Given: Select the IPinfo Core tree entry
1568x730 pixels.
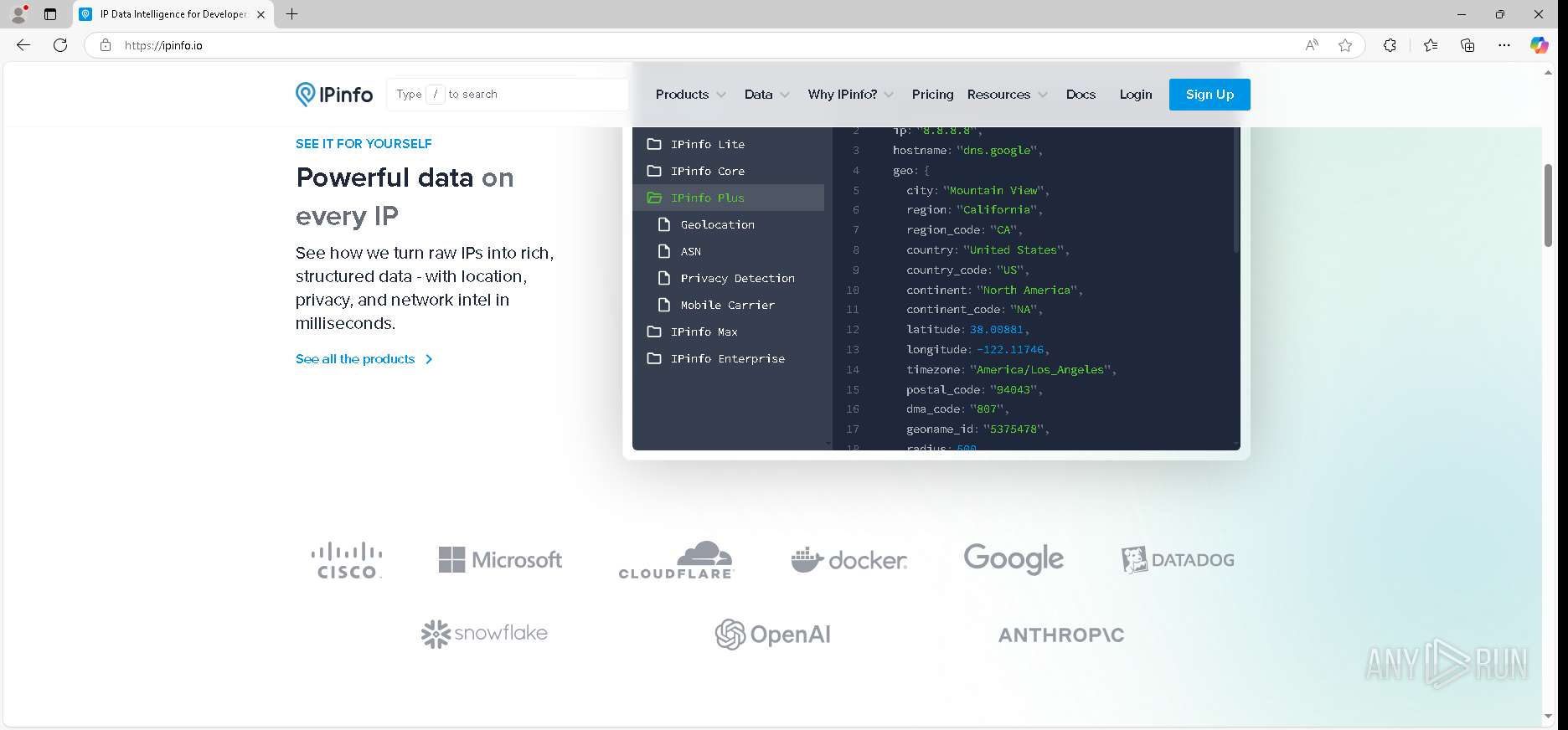Looking at the screenshot, I should coord(728,171).
